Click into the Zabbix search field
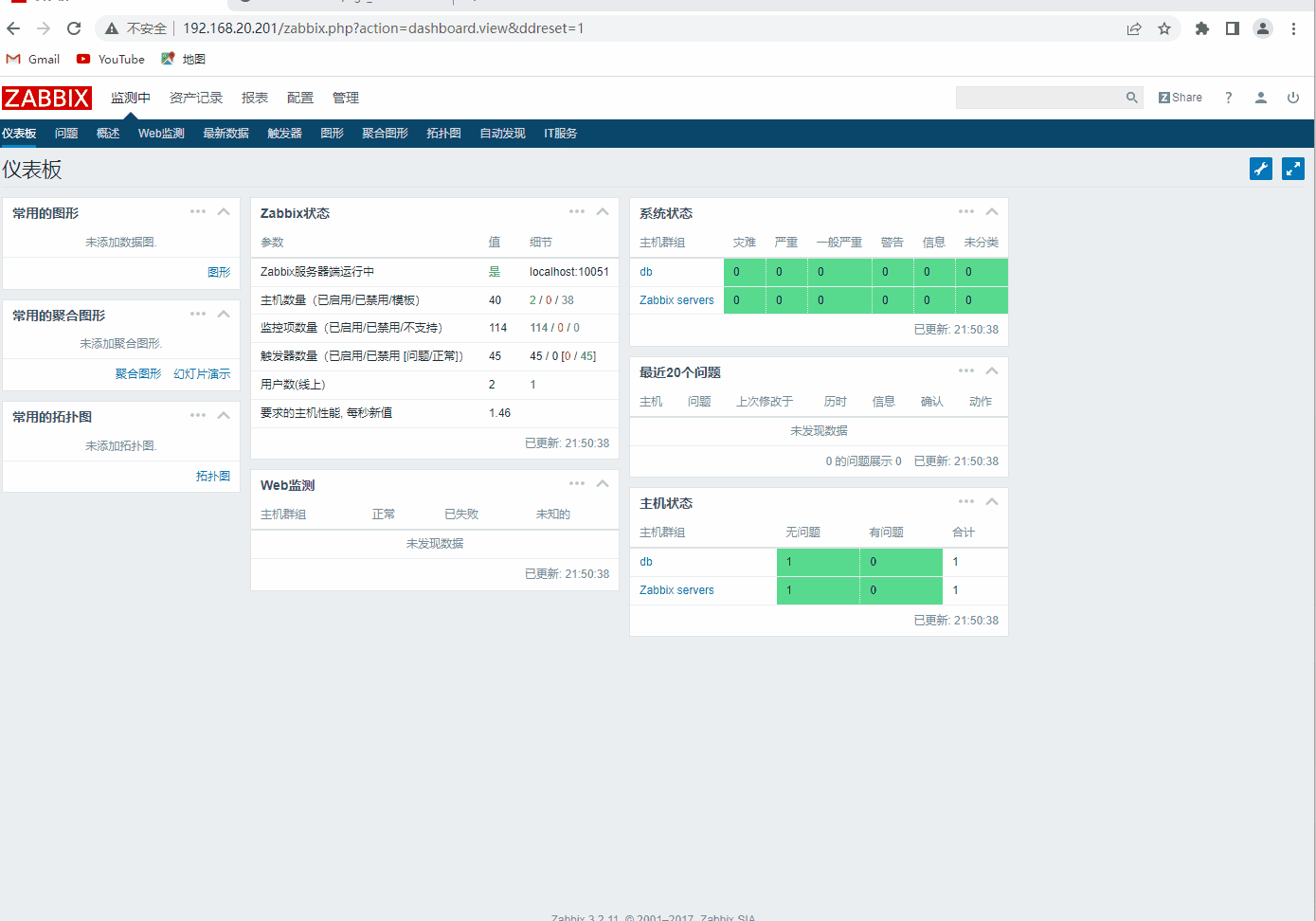Image resolution: width=1316 pixels, height=921 pixels. [1037, 98]
